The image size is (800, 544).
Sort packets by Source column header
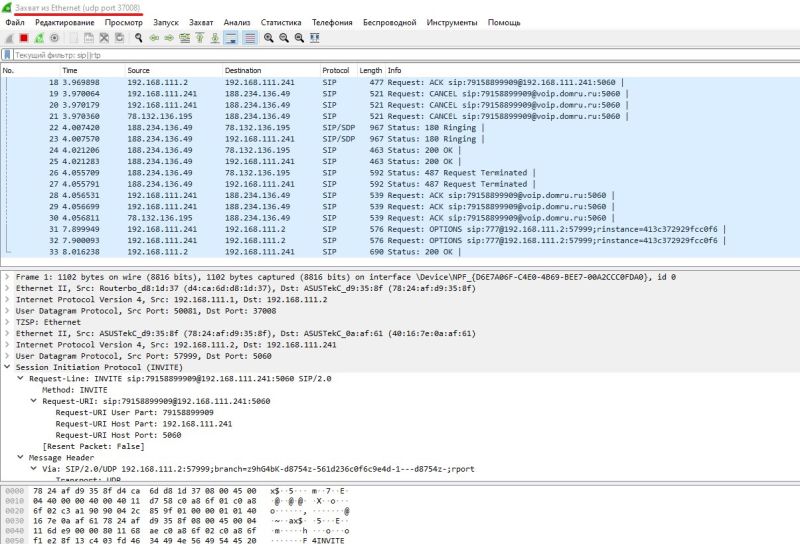pyautogui.click(x=173, y=70)
